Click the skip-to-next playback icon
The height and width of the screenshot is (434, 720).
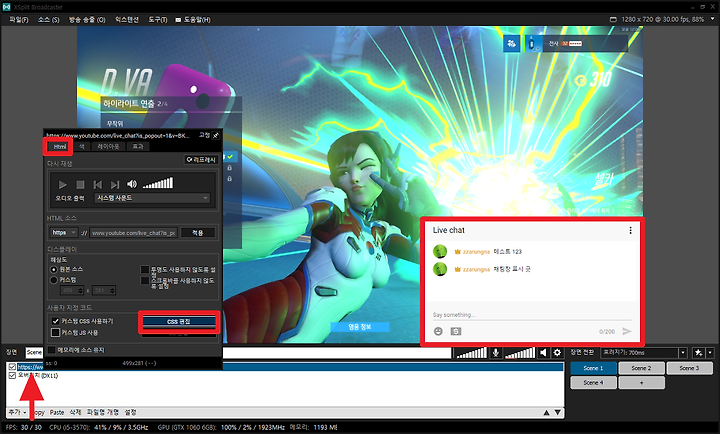[115, 184]
